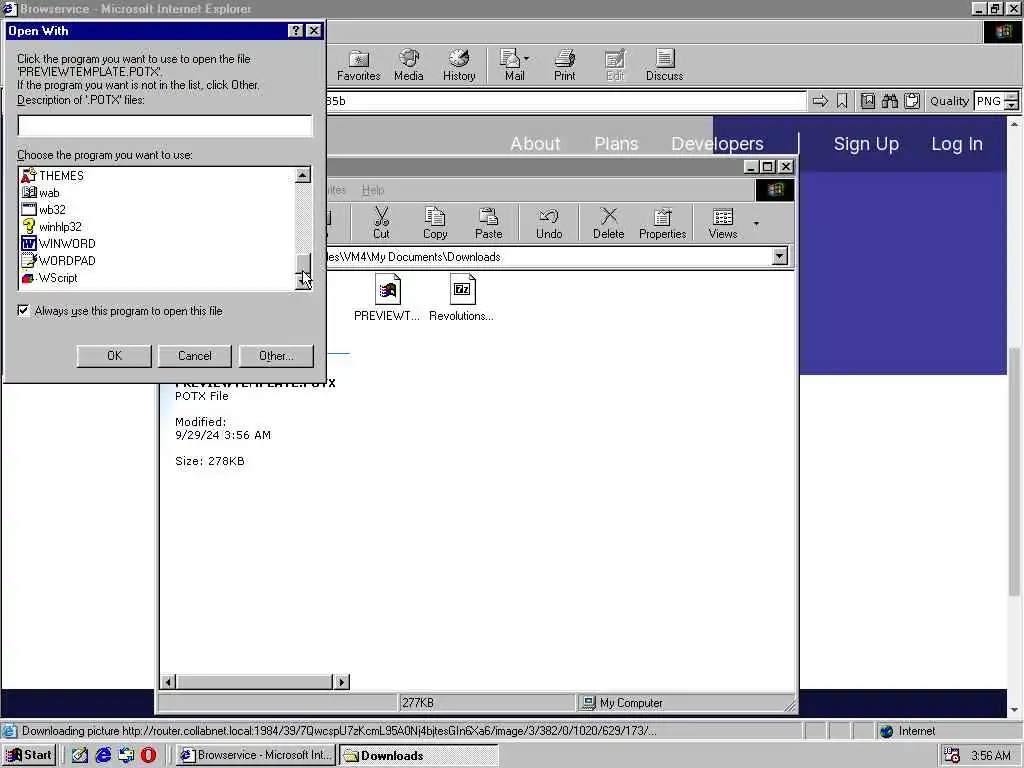The width and height of the screenshot is (1024, 768).
Task: Open the Media toolbar button
Action: click(409, 65)
